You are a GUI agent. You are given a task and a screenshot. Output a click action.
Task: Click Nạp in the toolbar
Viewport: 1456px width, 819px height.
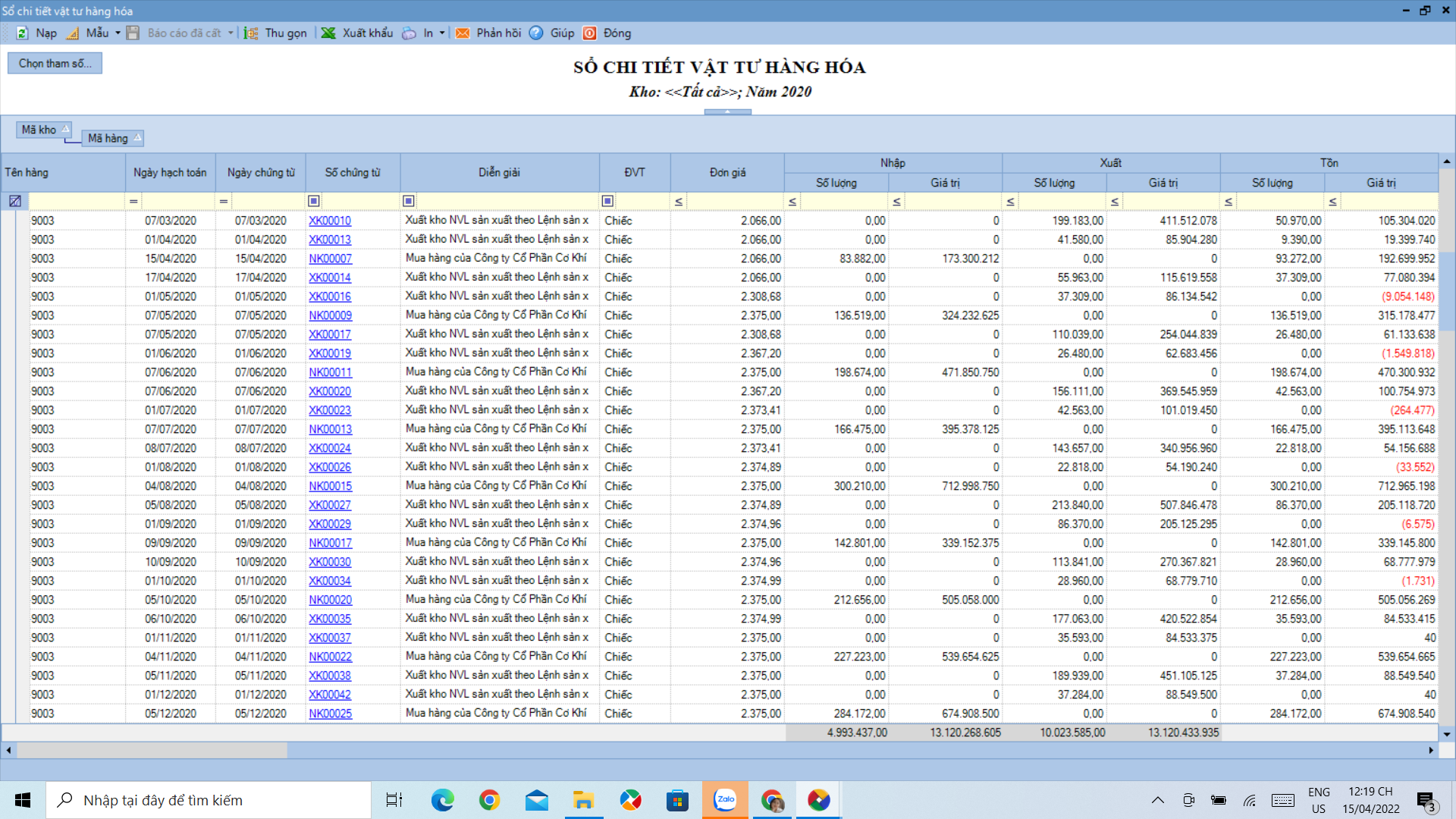point(46,33)
